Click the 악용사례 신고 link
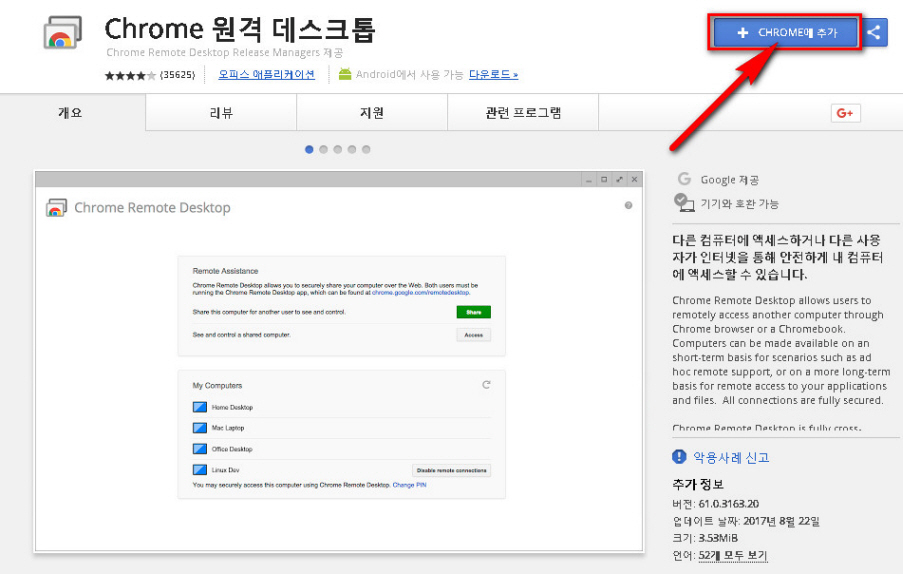The height and width of the screenshot is (574, 903). coord(731,458)
